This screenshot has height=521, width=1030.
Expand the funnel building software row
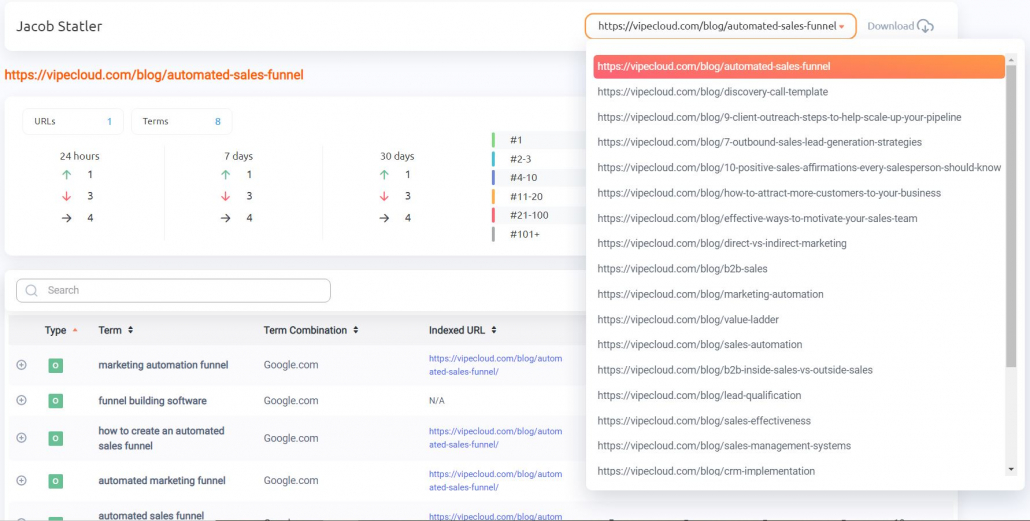(x=22, y=400)
